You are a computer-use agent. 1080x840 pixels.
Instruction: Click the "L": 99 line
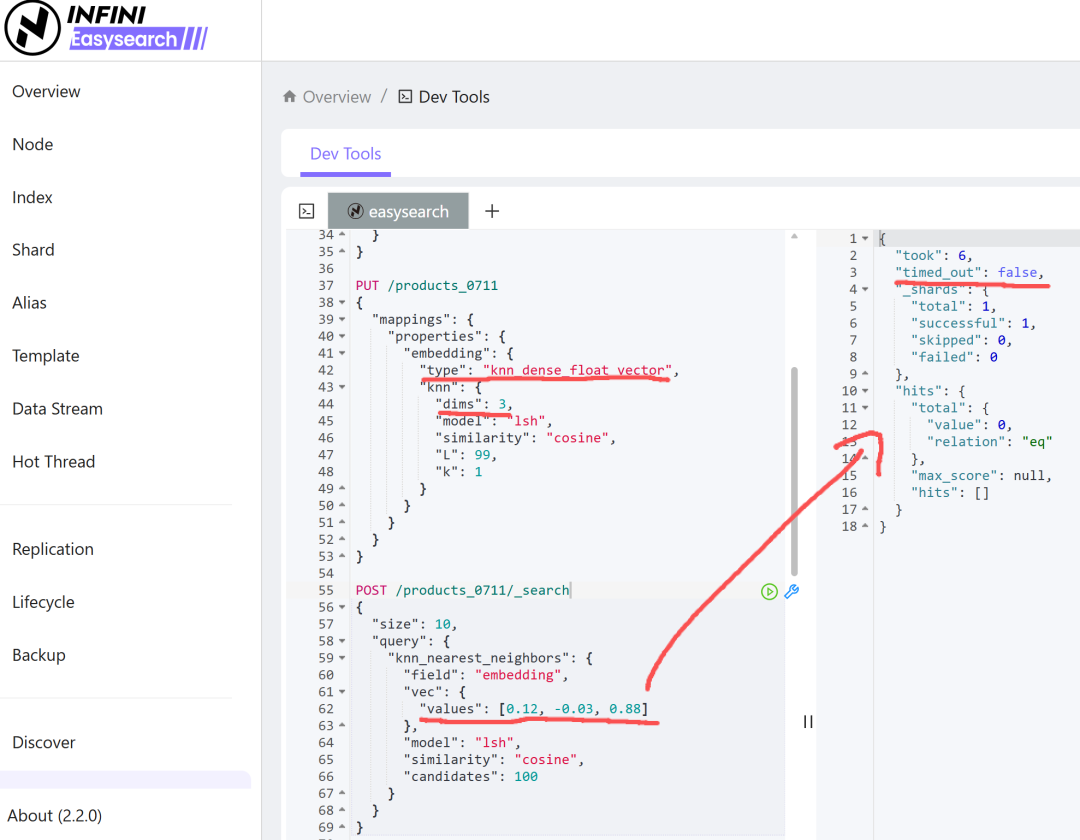coord(466,455)
